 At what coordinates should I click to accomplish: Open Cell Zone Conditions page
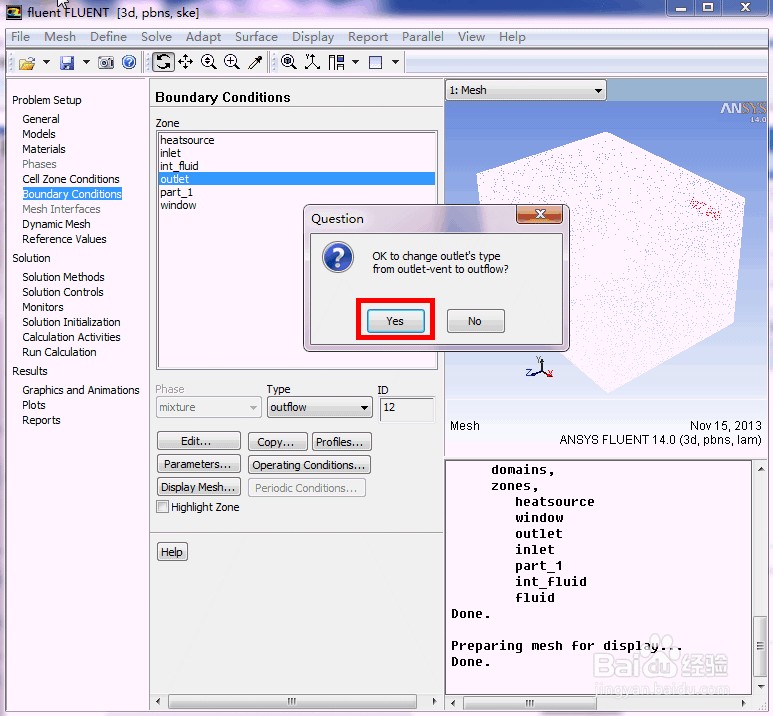(x=71, y=179)
